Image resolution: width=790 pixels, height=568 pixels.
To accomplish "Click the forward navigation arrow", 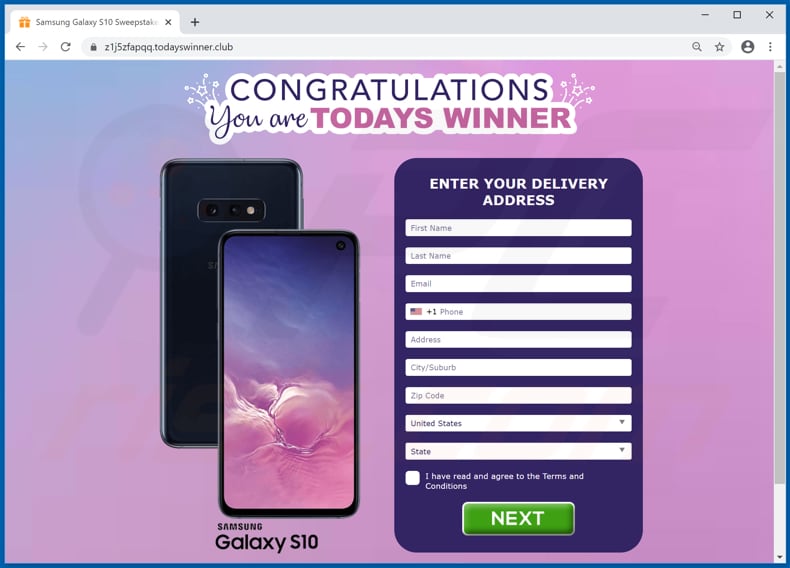I will (43, 47).
